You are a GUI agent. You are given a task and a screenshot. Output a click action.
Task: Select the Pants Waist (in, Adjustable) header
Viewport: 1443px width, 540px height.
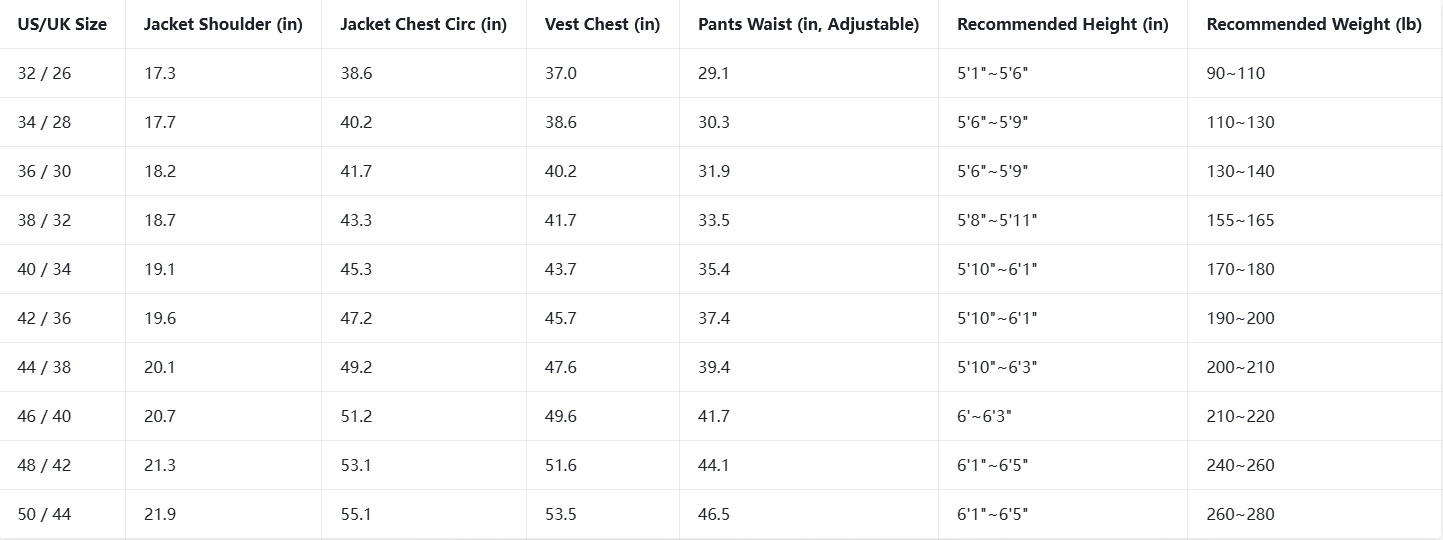(808, 24)
